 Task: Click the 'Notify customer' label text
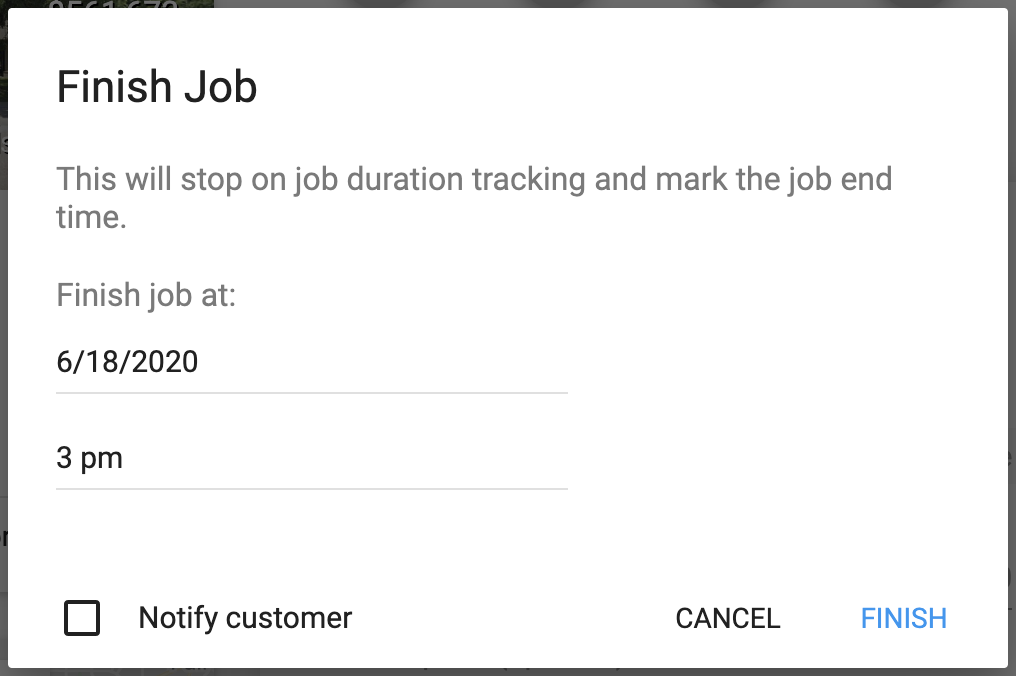245,618
